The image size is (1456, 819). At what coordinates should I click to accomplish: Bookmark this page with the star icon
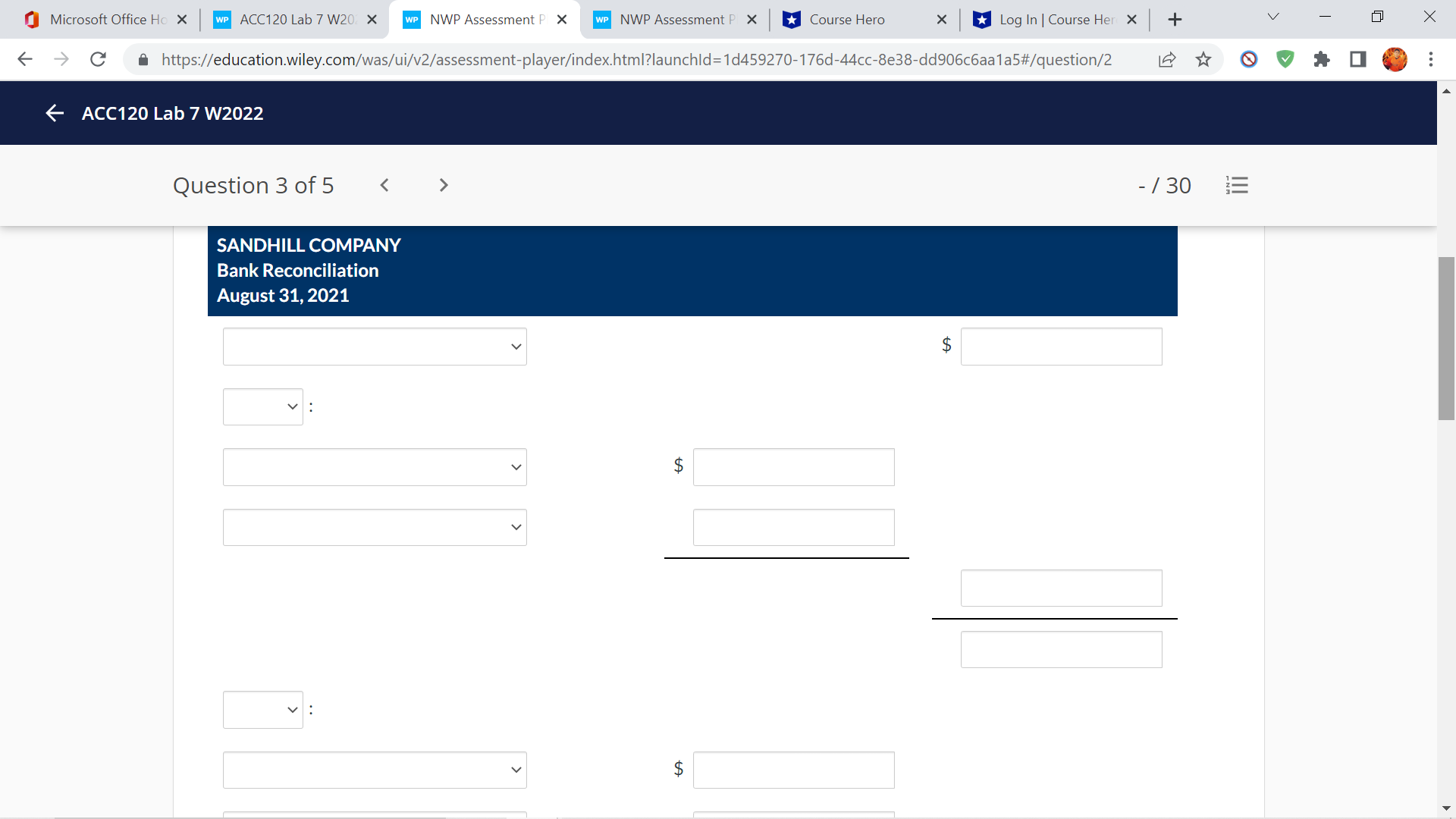[1203, 59]
